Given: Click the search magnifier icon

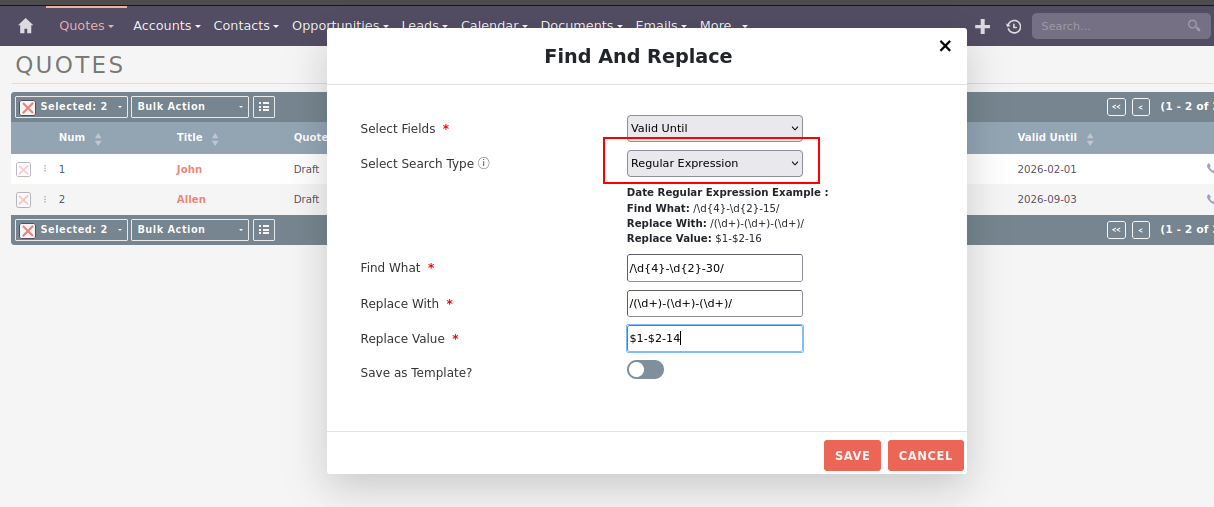Looking at the screenshot, I should point(1193,26).
